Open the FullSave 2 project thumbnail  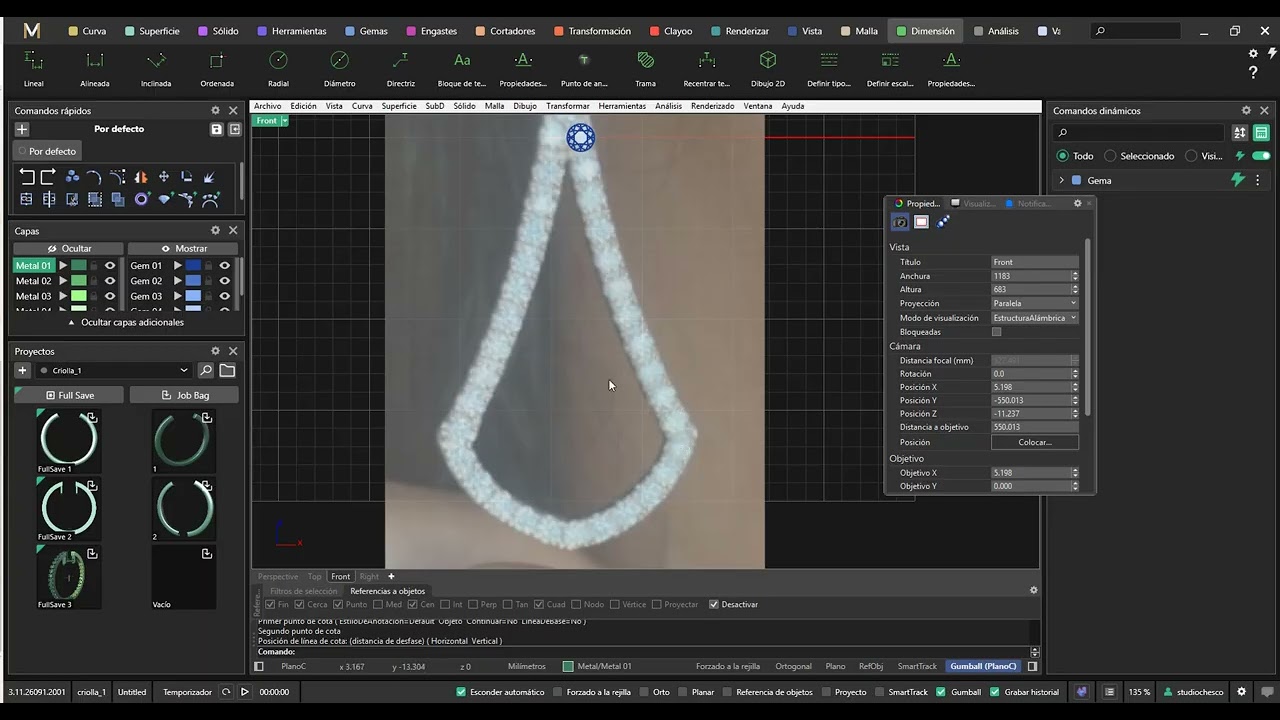pyautogui.click(x=68, y=507)
